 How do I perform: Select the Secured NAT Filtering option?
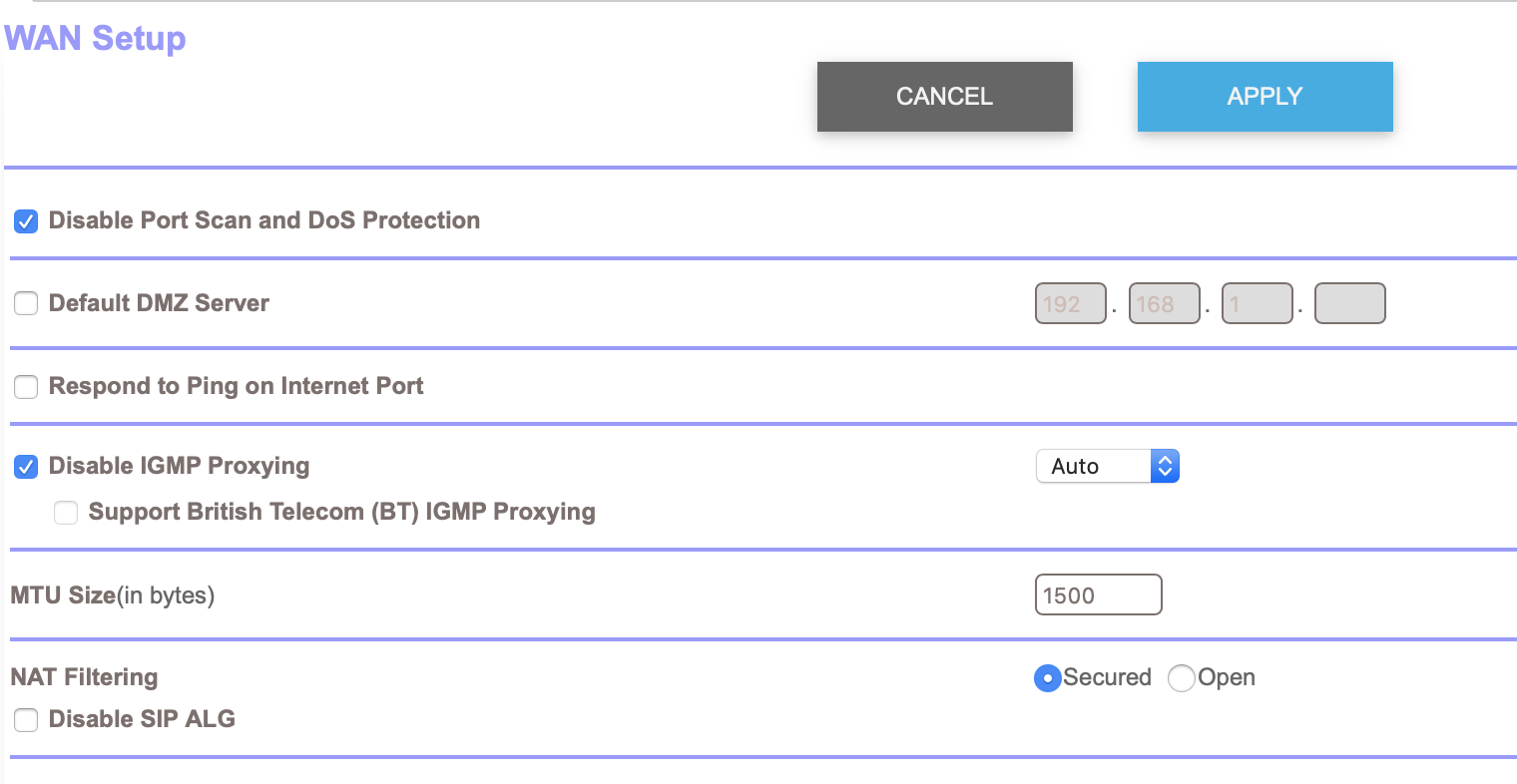click(1047, 678)
